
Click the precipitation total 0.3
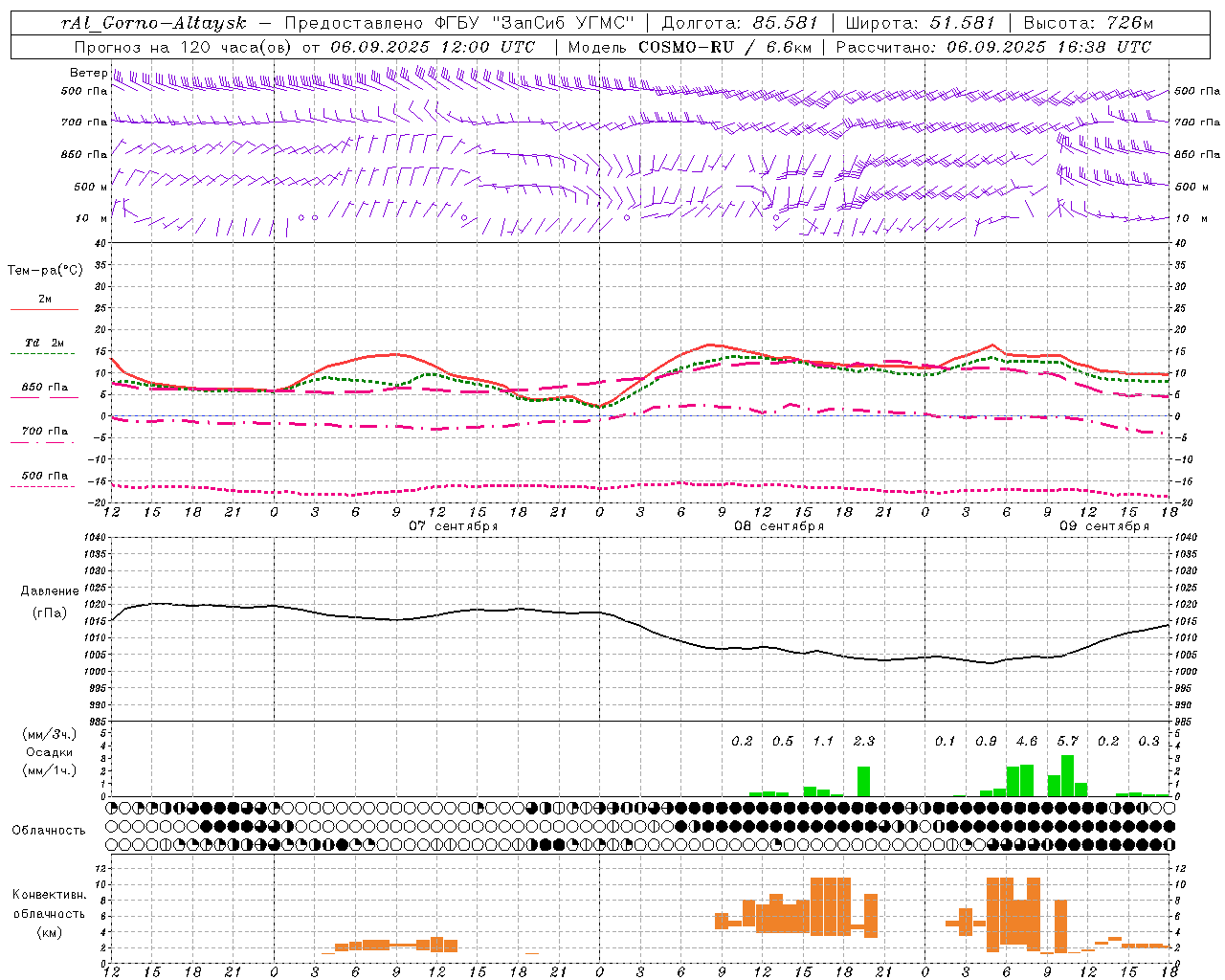1148,742
